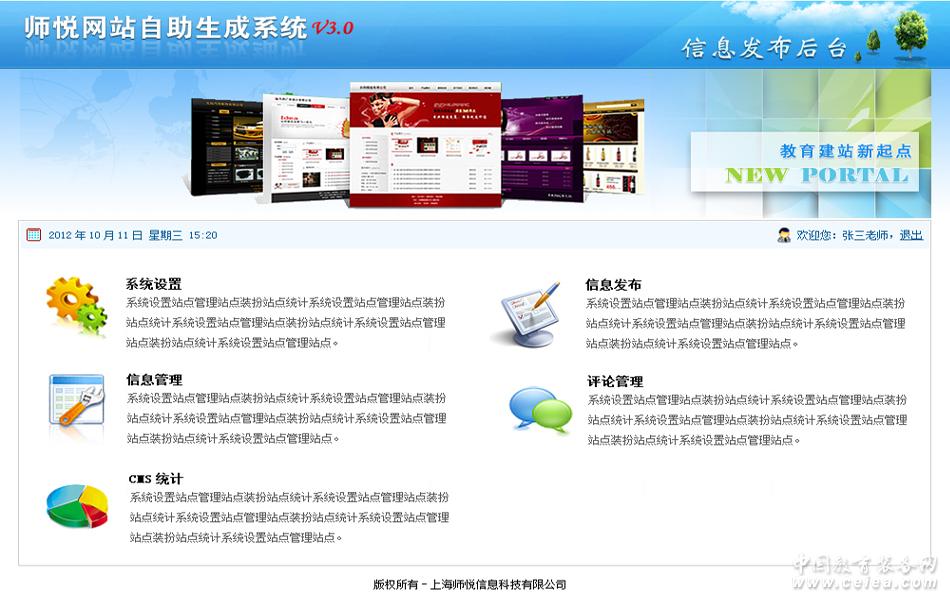Click the Information Management wrench window icon
Image resolution: width=950 pixels, height=600 pixels.
tap(77, 400)
